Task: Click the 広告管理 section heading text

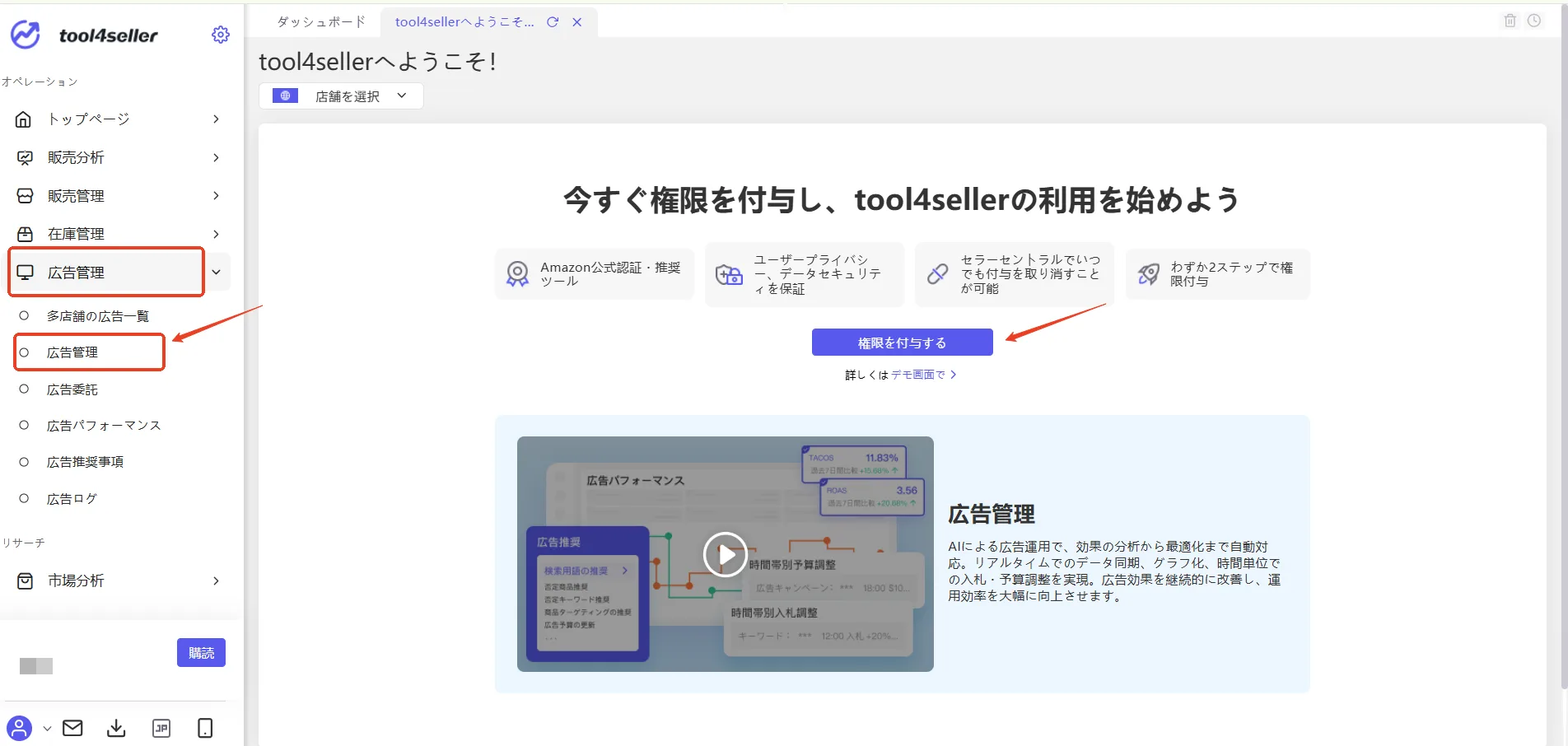Action: pyautogui.click(x=992, y=515)
